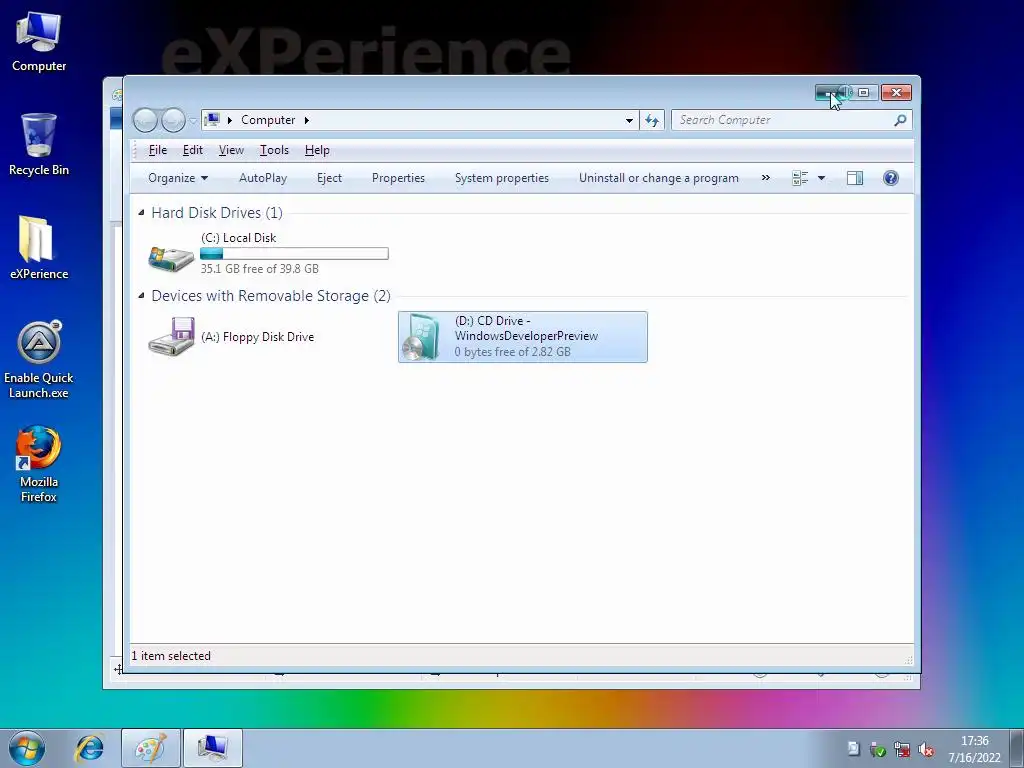Open the recent pages dropdown arrow

pyautogui.click(x=193, y=121)
